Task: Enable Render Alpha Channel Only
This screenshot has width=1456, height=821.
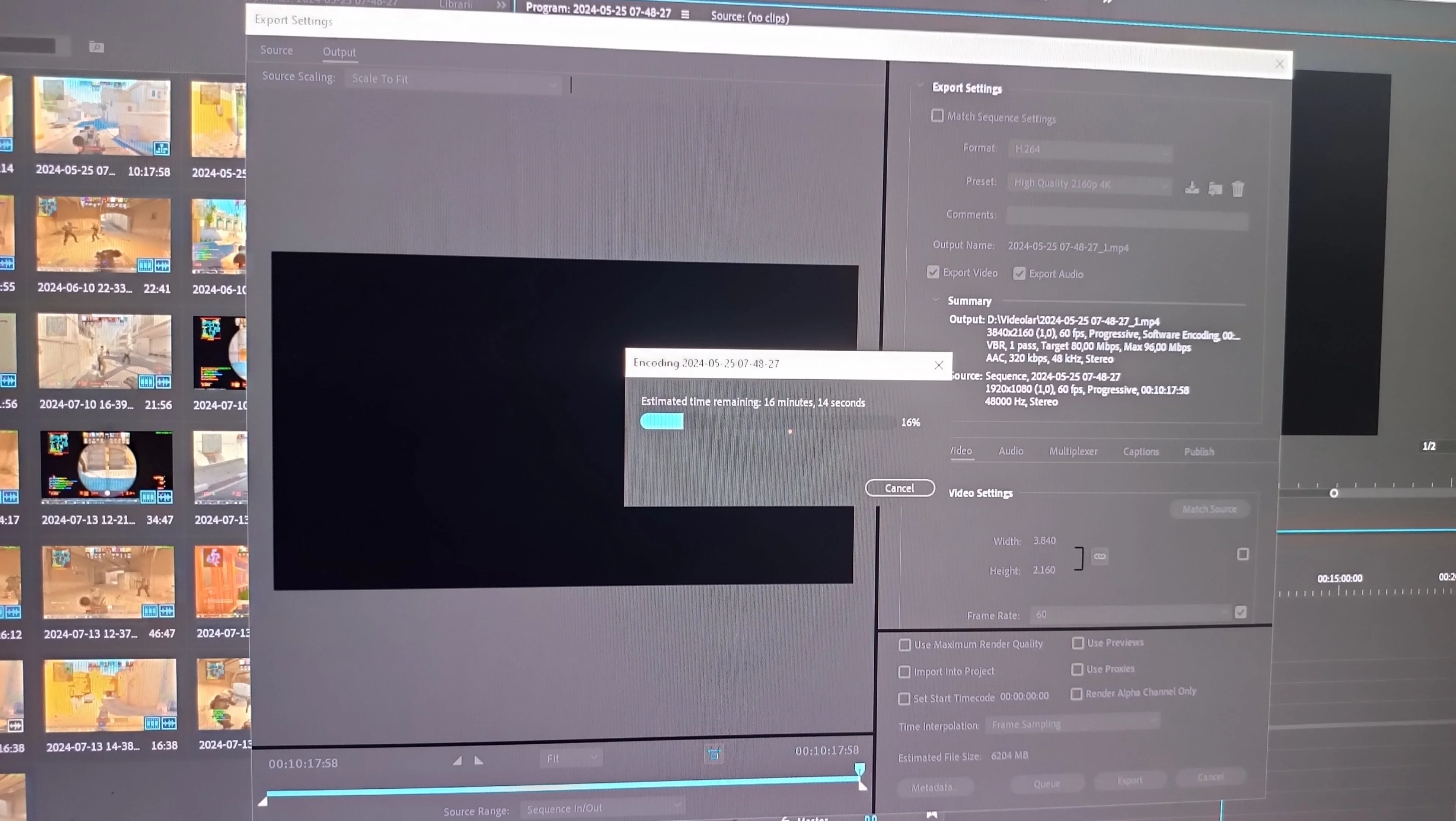Action: click(1077, 694)
